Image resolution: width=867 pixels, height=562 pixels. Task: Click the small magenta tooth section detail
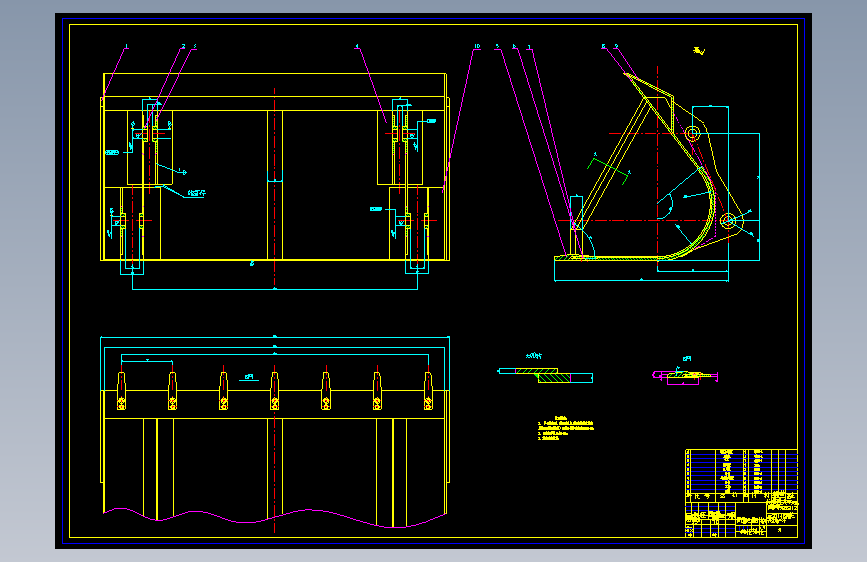pos(685,377)
